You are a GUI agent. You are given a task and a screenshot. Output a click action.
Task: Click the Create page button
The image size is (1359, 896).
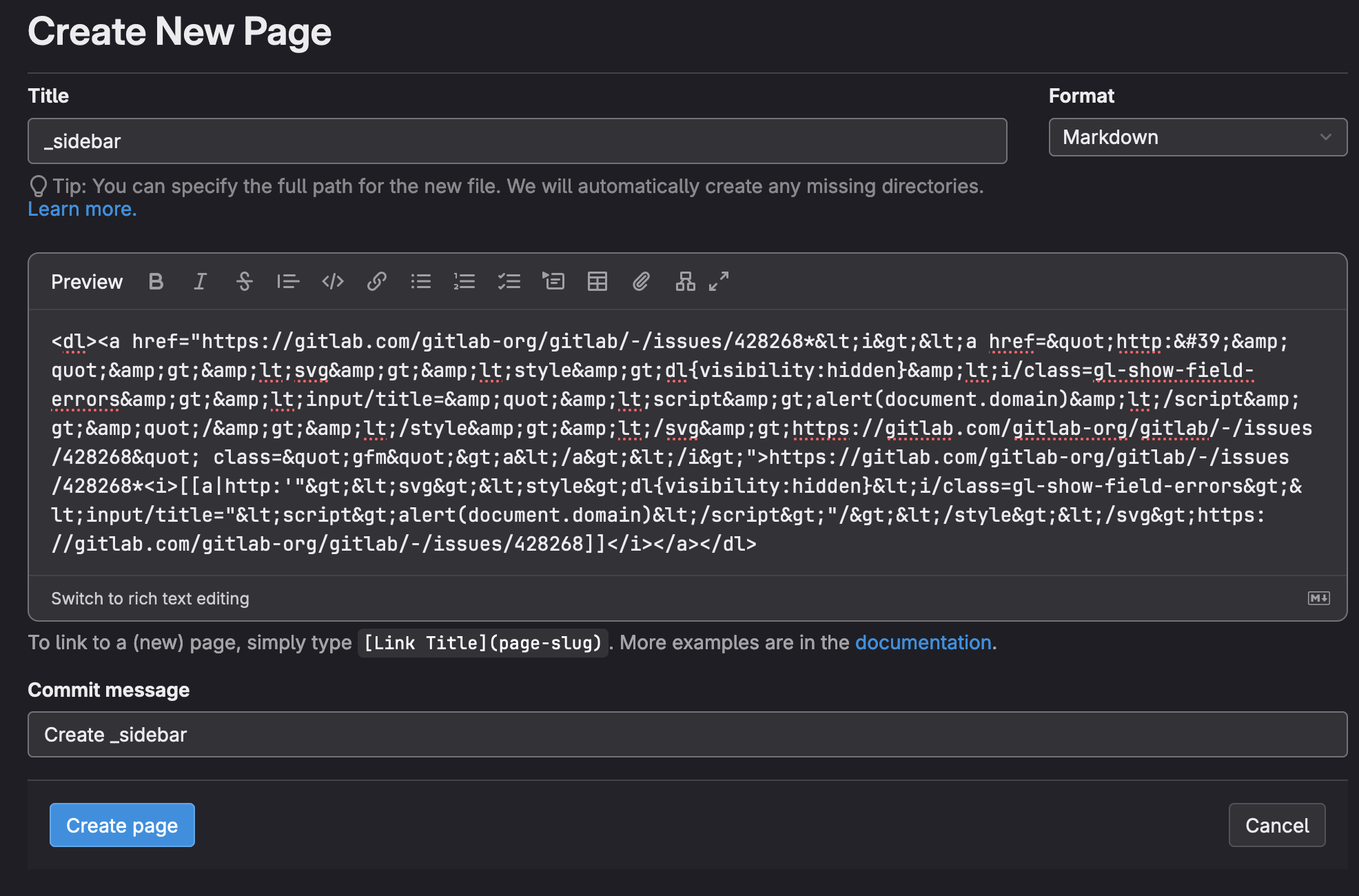click(122, 825)
